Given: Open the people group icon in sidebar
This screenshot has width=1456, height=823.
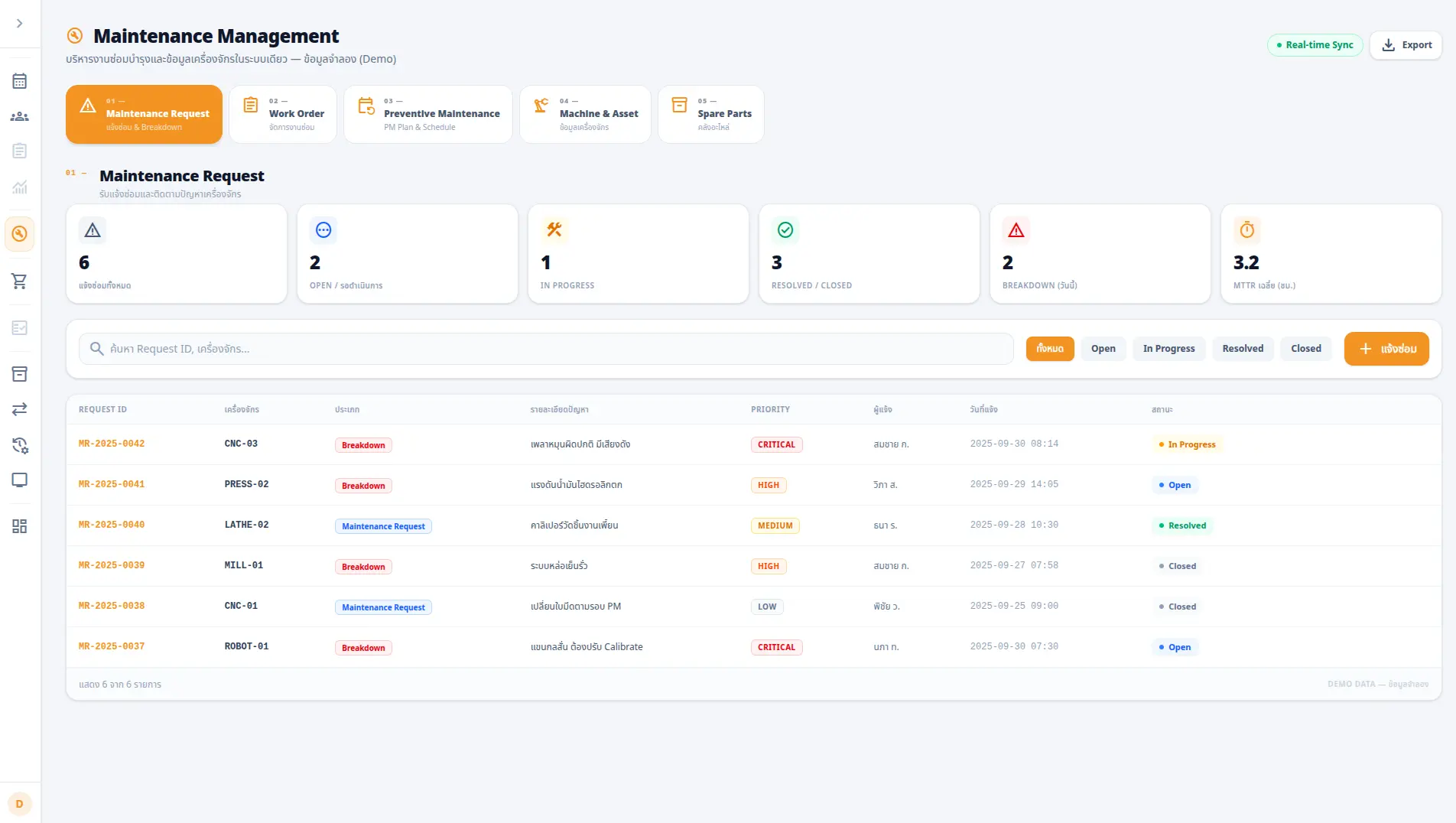Looking at the screenshot, I should pos(20,116).
